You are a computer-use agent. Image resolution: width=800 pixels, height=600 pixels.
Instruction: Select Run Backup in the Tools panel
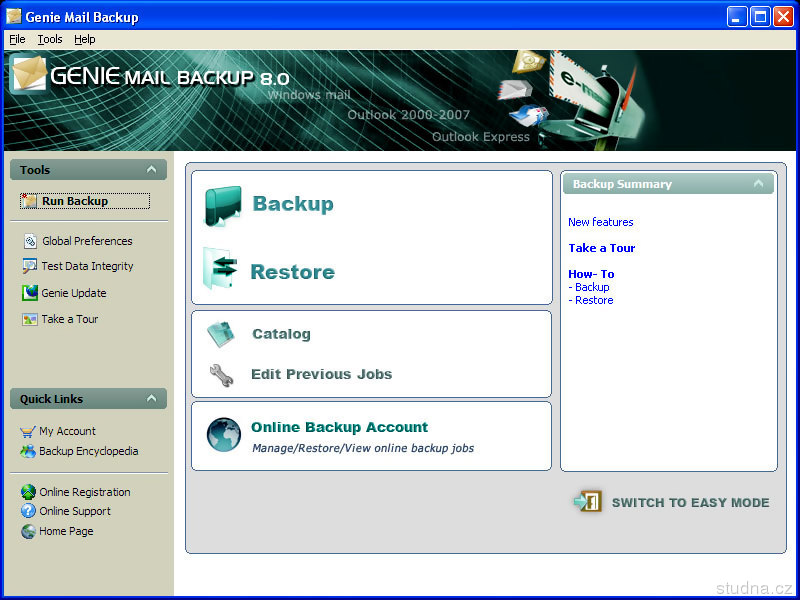74,201
